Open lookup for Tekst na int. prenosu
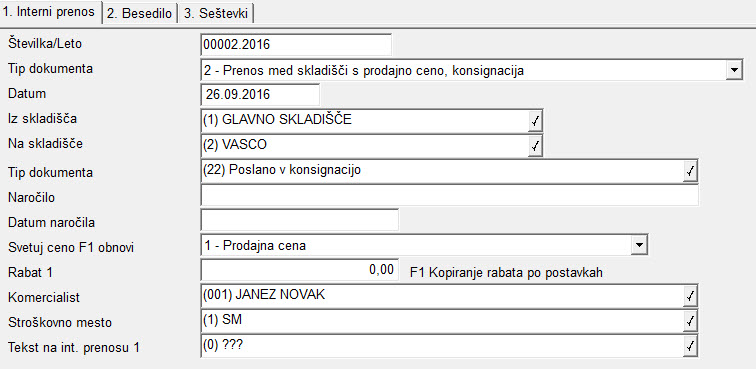 (x=690, y=346)
